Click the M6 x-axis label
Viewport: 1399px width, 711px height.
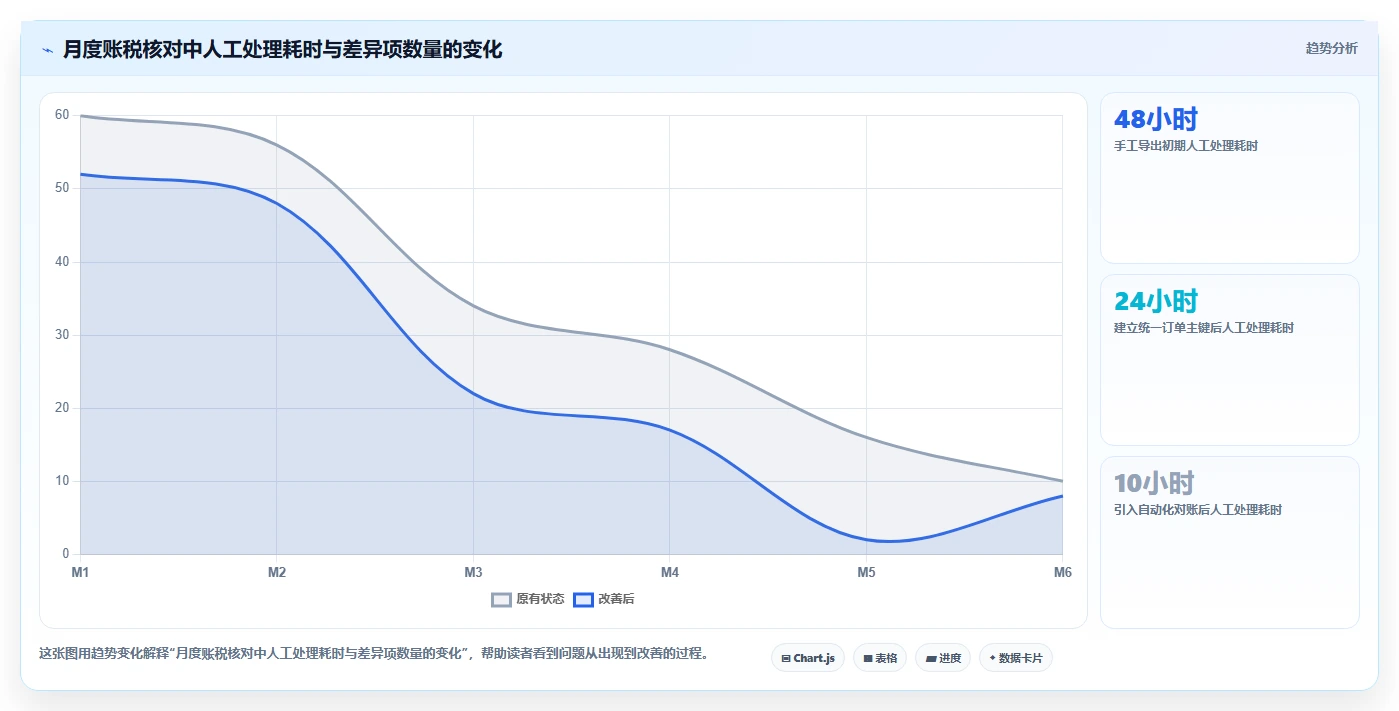click(x=1063, y=572)
